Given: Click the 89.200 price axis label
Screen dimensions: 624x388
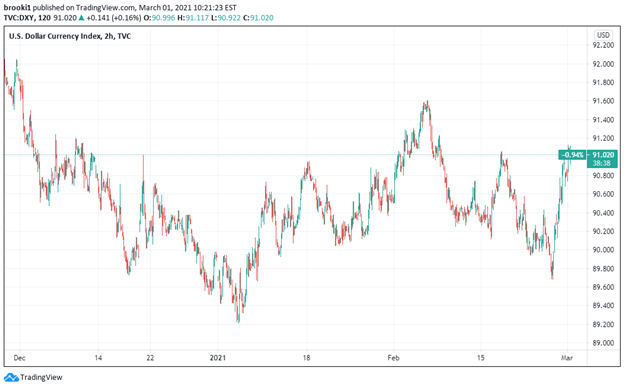Looking at the screenshot, I should (x=603, y=325).
